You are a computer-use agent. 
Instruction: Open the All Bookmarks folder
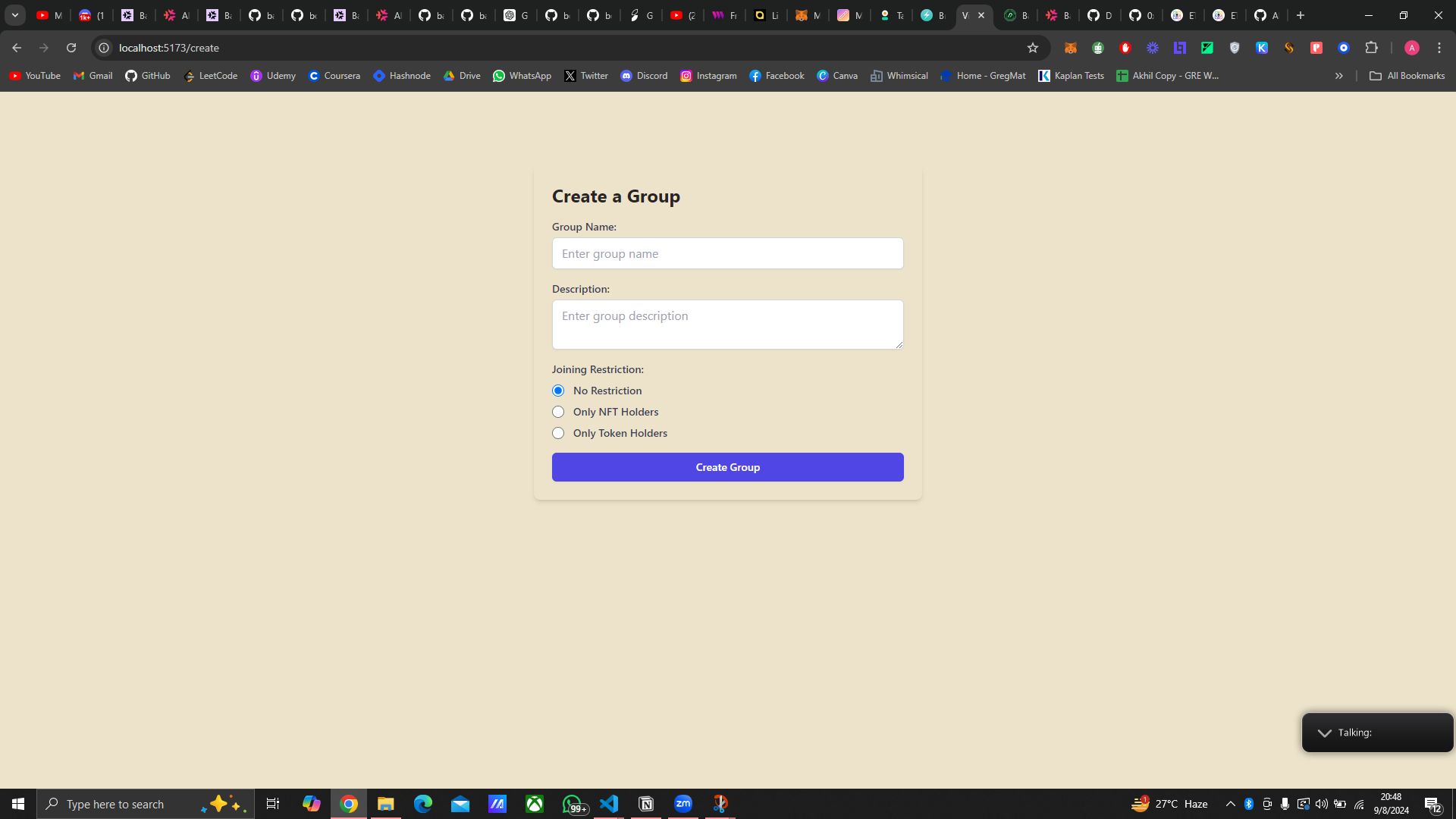pos(1407,76)
